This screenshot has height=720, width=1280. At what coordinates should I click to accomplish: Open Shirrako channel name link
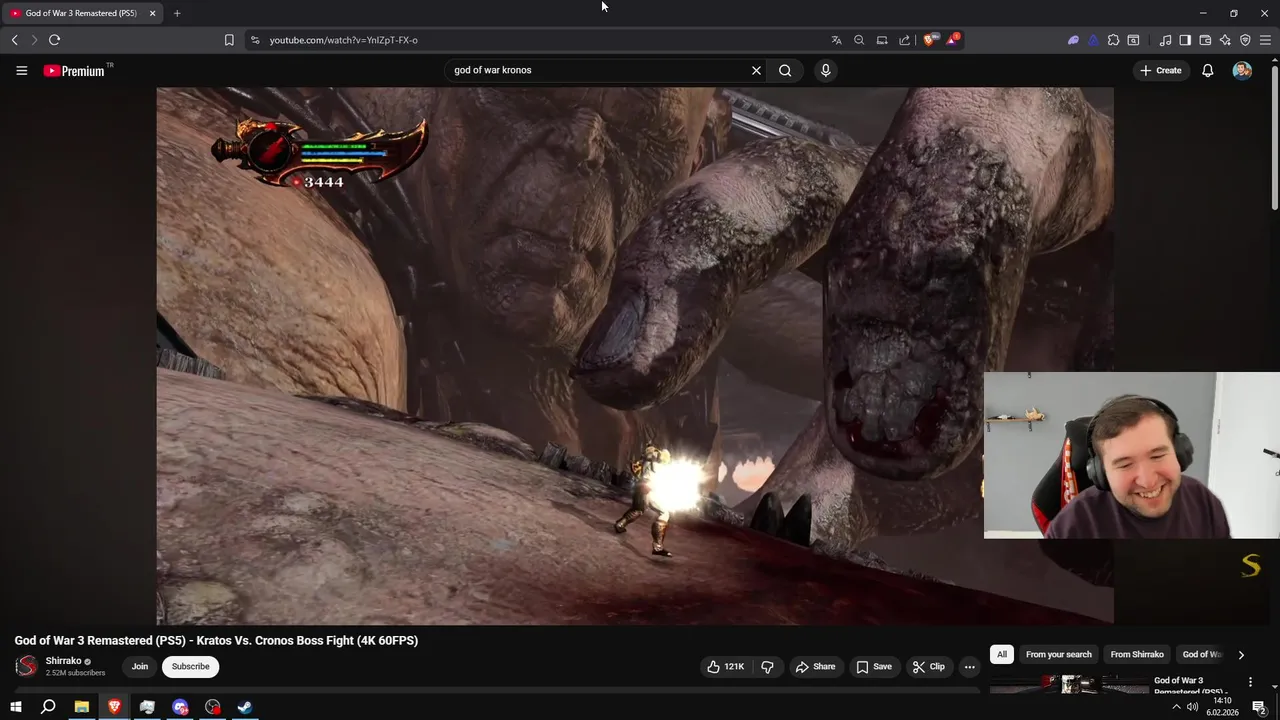pos(63,661)
